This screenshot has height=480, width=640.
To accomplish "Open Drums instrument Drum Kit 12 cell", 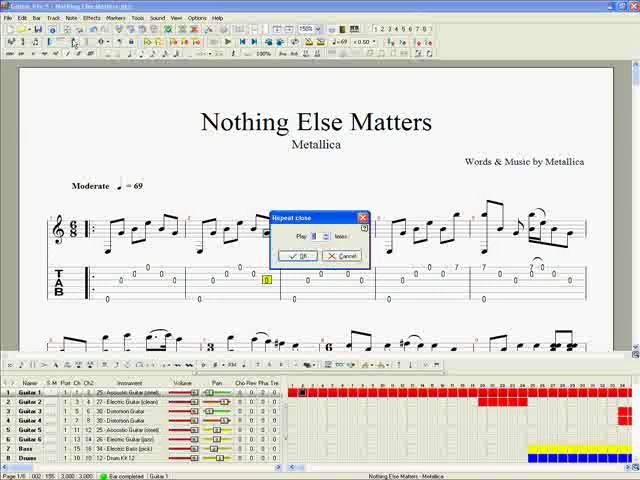I will (130, 458).
